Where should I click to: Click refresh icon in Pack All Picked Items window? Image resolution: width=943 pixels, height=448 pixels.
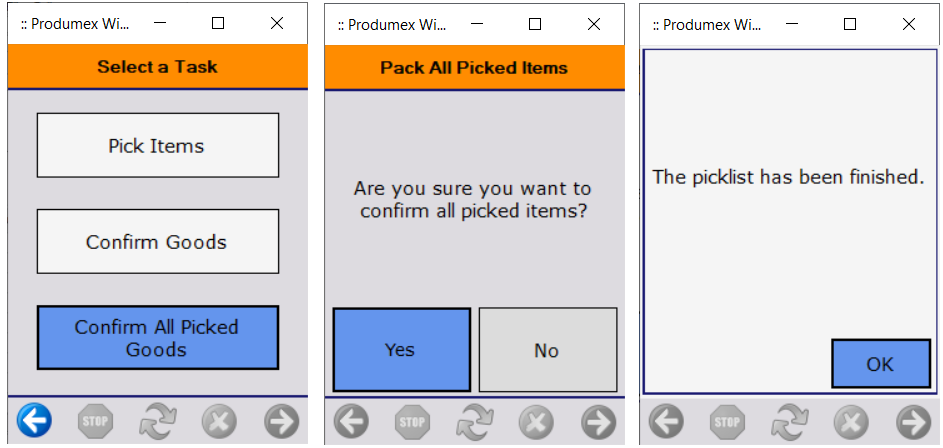(x=474, y=421)
